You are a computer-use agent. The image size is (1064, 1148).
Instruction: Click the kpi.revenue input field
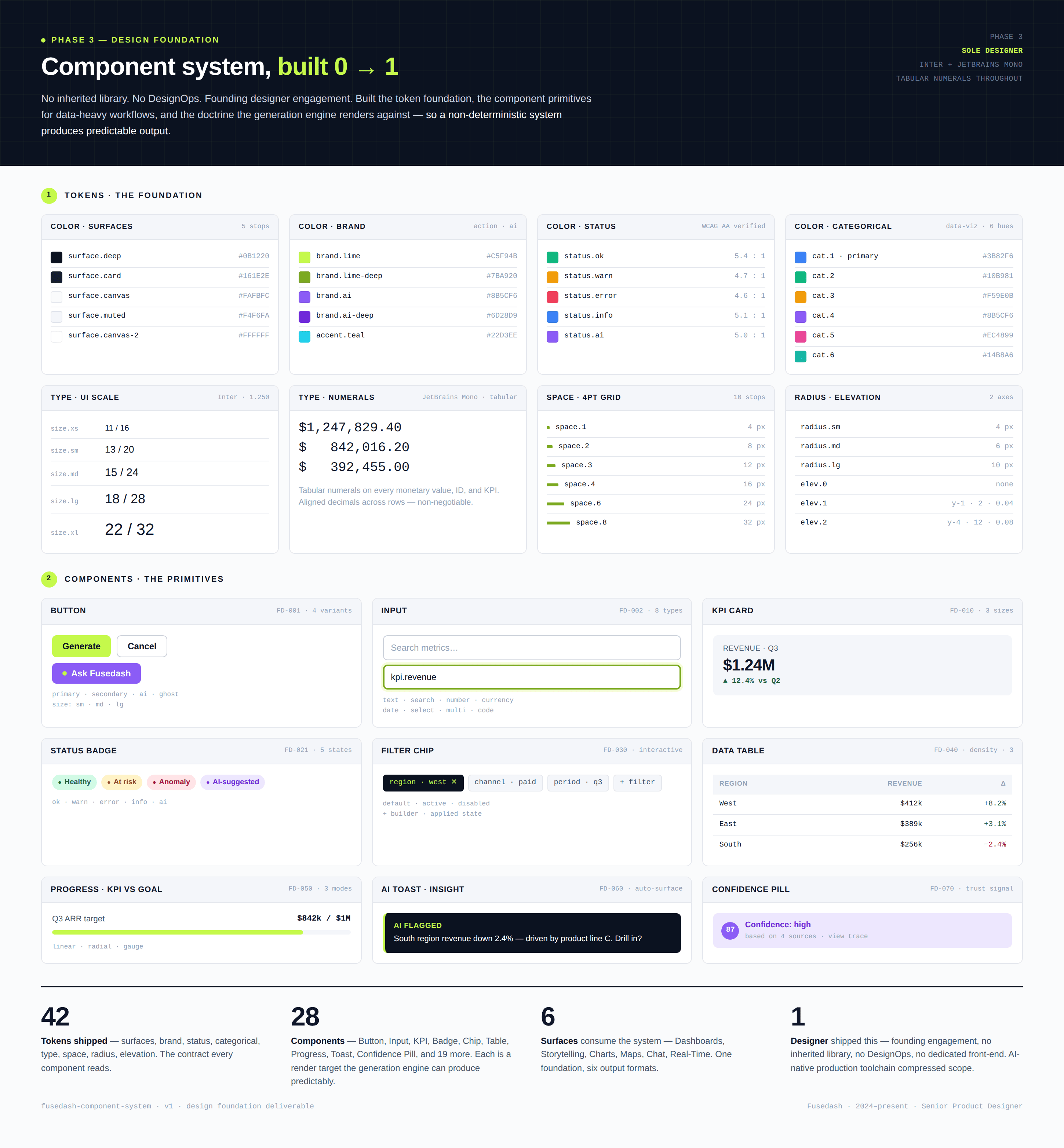pyautogui.click(x=531, y=677)
